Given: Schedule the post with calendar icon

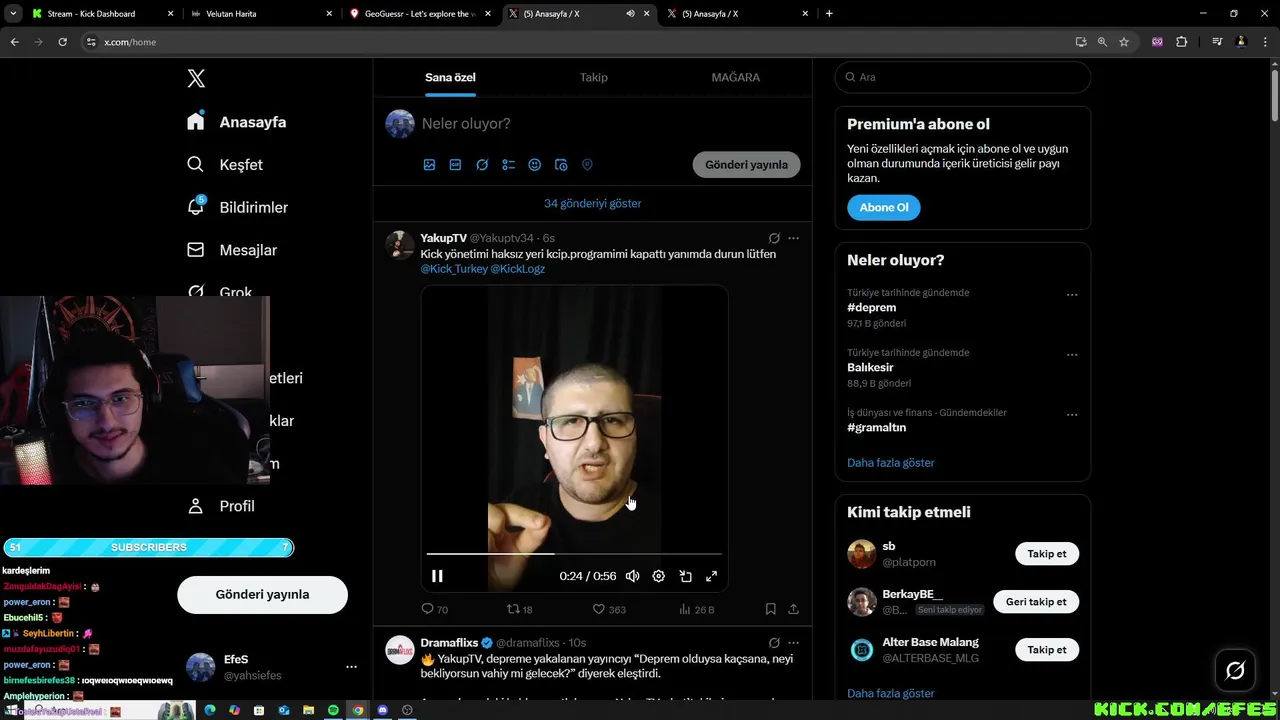Looking at the screenshot, I should [561, 165].
